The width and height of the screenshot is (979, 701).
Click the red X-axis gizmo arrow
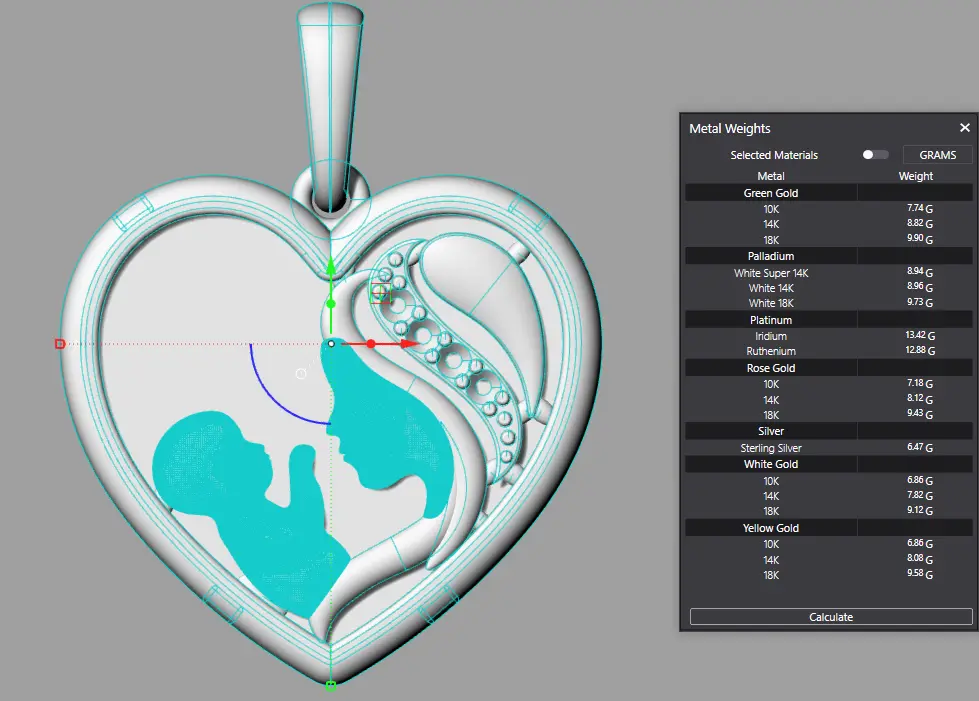pyautogui.click(x=409, y=344)
